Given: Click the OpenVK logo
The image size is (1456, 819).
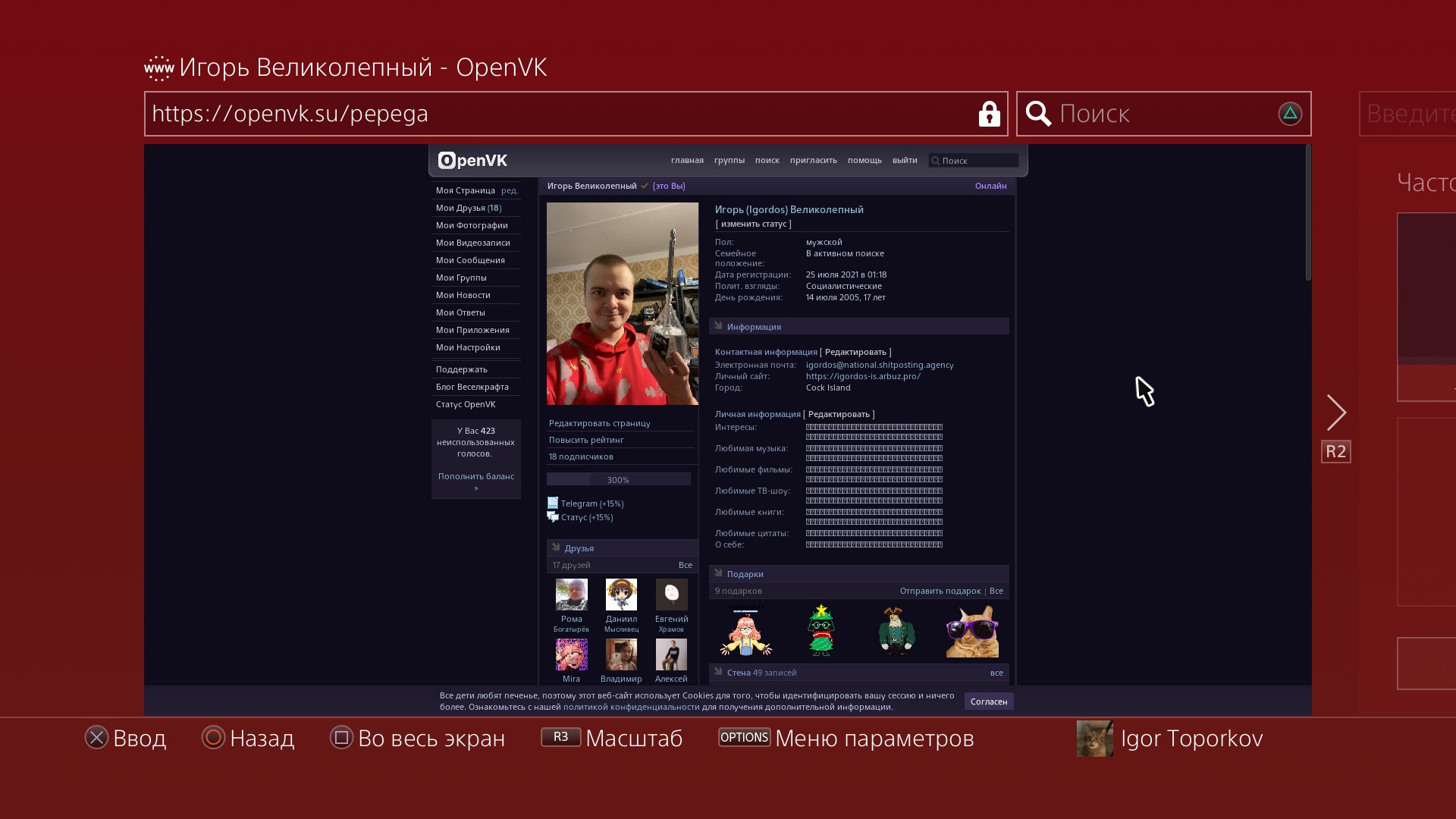Looking at the screenshot, I should [x=472, y=161].
